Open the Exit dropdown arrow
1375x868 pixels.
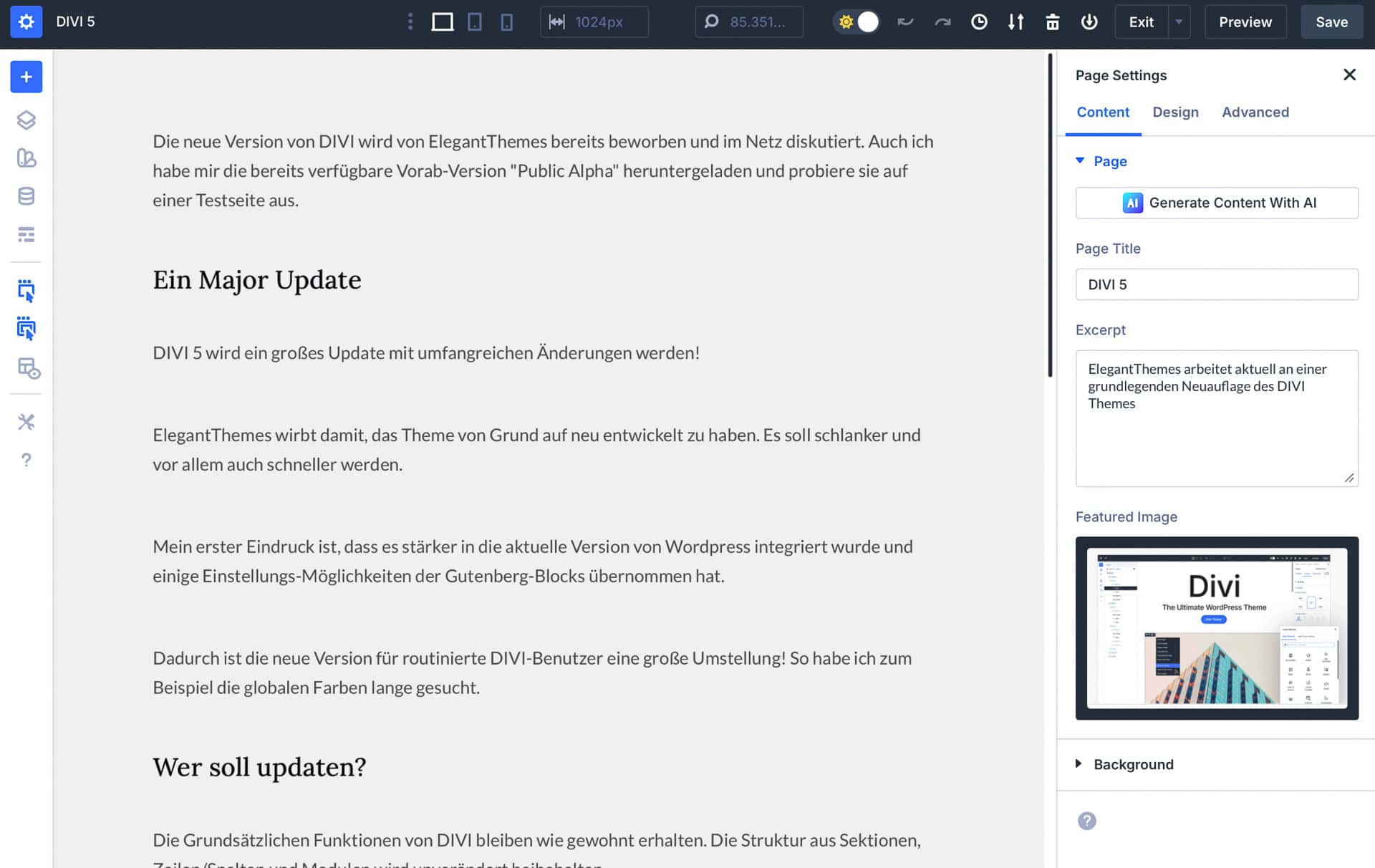click(1179, 21)
